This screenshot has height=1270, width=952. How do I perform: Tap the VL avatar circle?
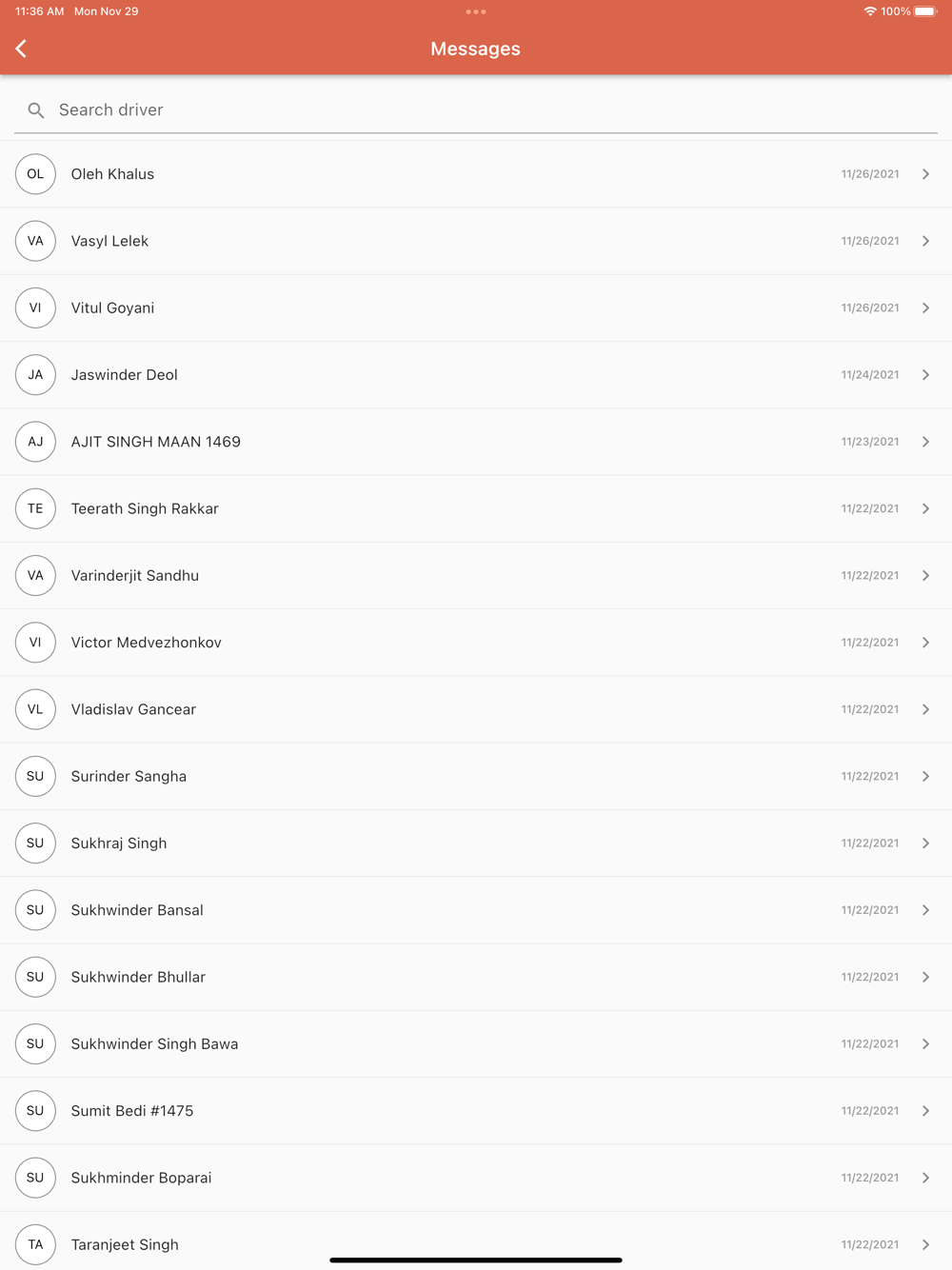pos(35,709)
